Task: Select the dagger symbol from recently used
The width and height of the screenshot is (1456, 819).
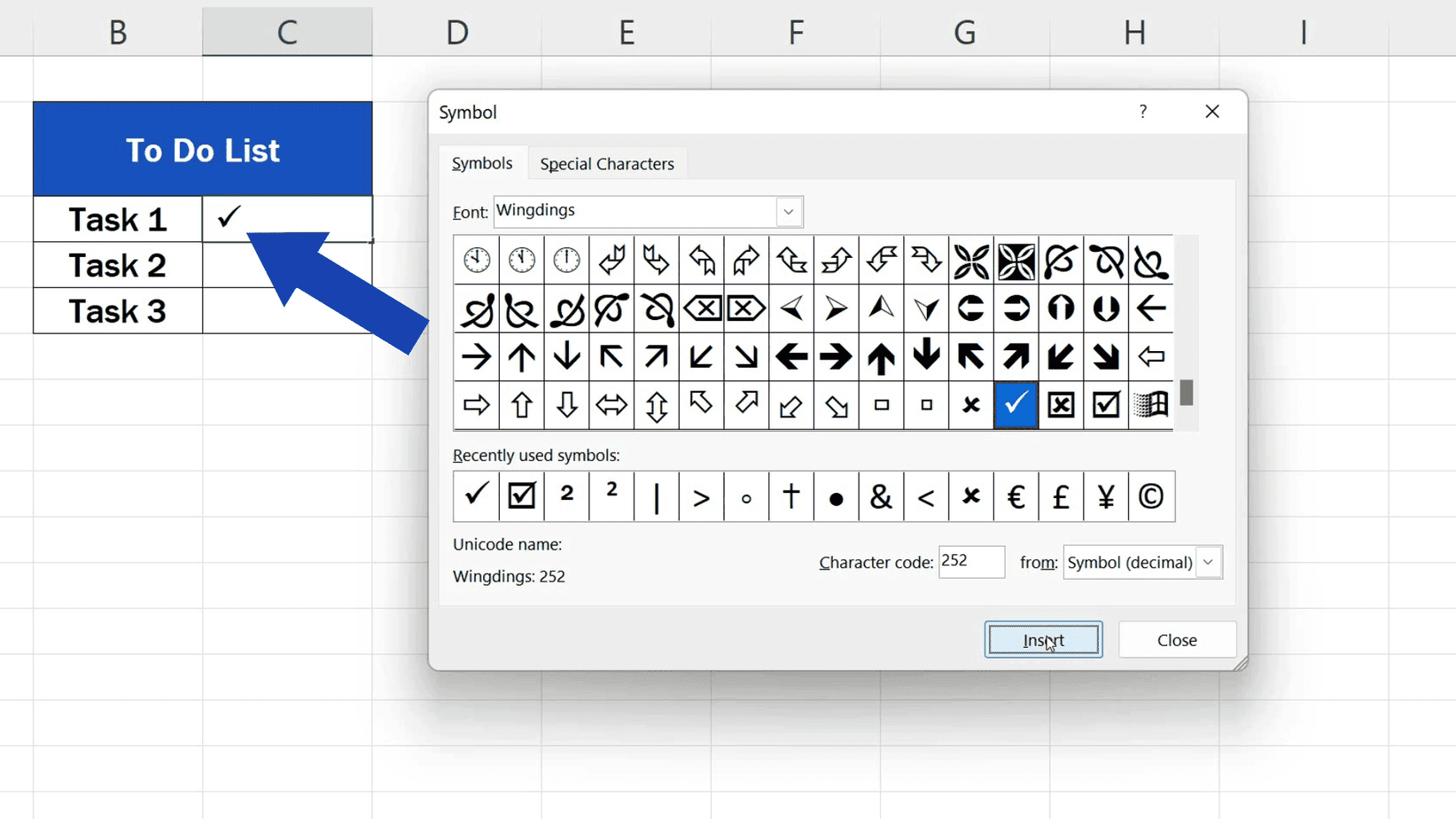Action: click(x=790, y=496)
